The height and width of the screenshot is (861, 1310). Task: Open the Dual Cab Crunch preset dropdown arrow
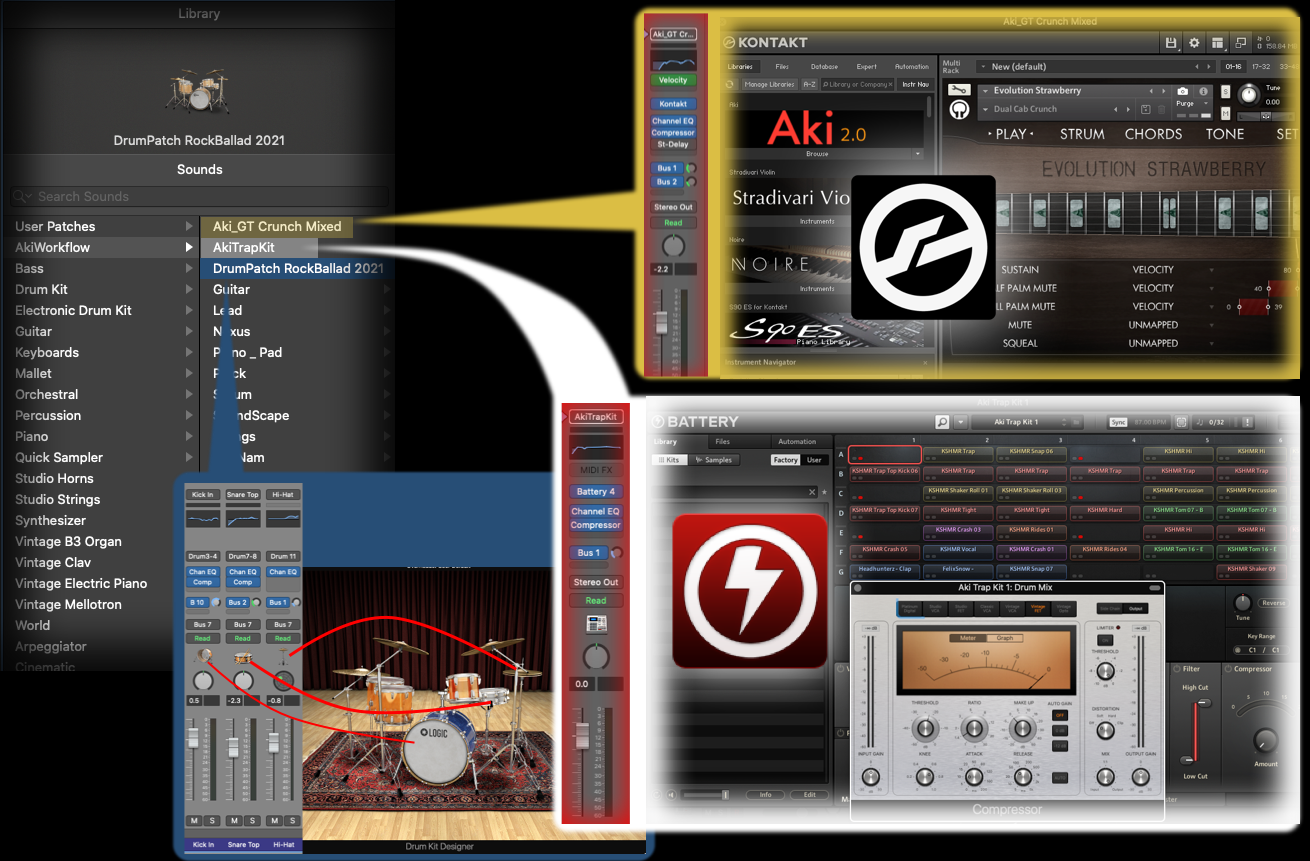(986, 109)
